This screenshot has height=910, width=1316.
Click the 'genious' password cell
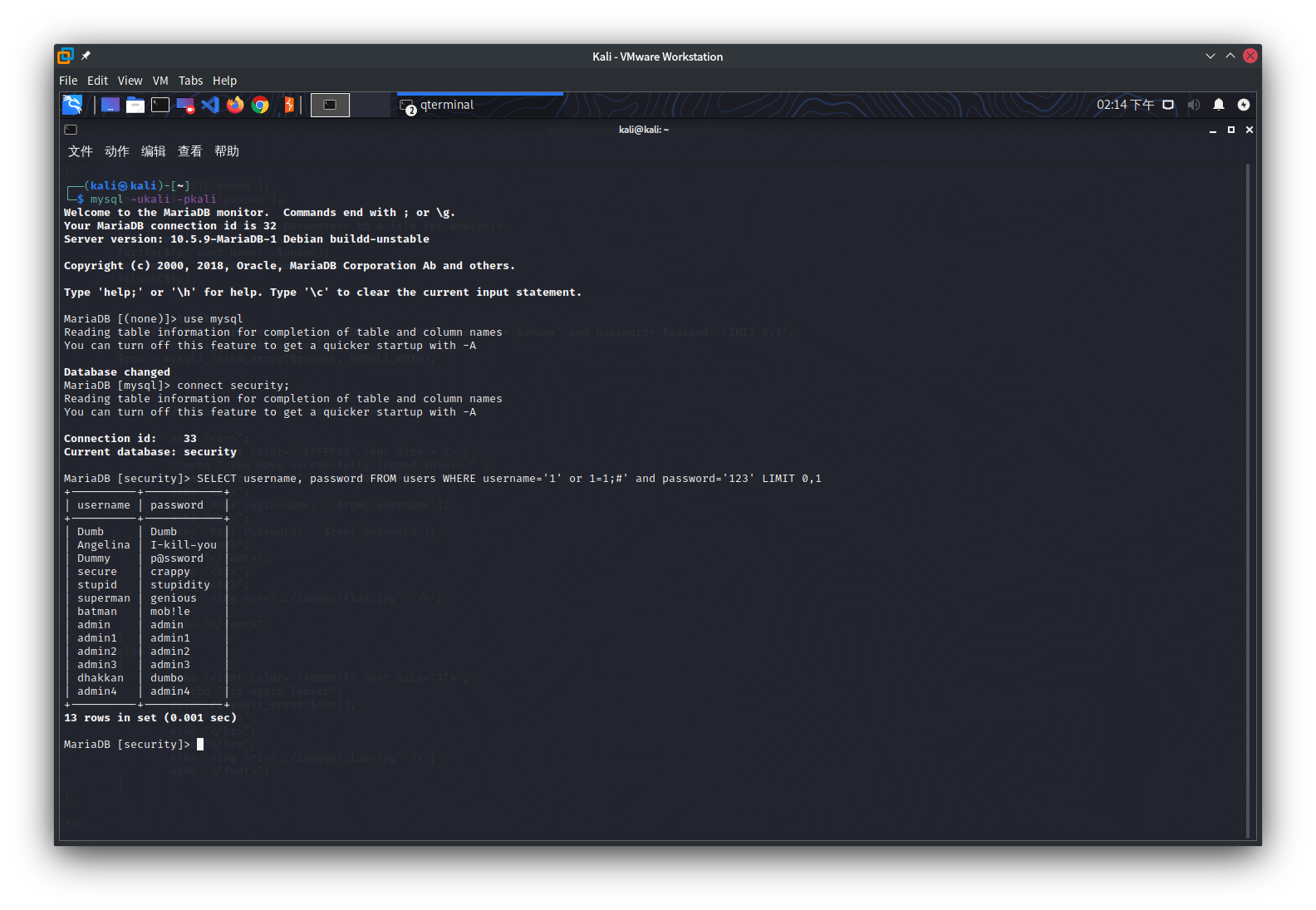174,598
